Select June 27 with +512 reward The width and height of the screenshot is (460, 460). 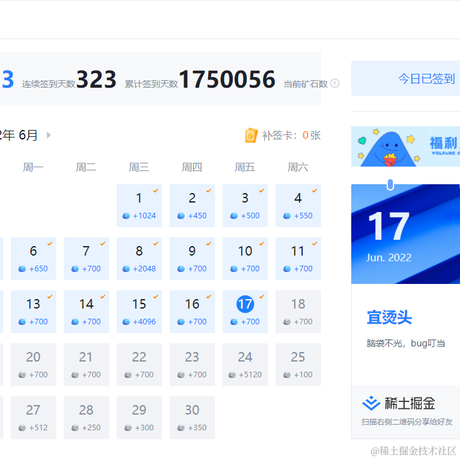pyautogui.click(x=33, y=418)
